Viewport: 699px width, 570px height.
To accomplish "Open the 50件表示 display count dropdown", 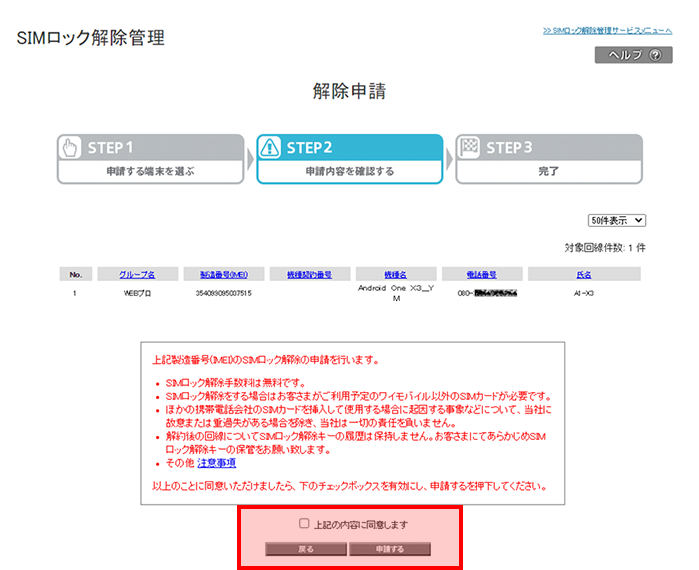I will tap(617, 220).
